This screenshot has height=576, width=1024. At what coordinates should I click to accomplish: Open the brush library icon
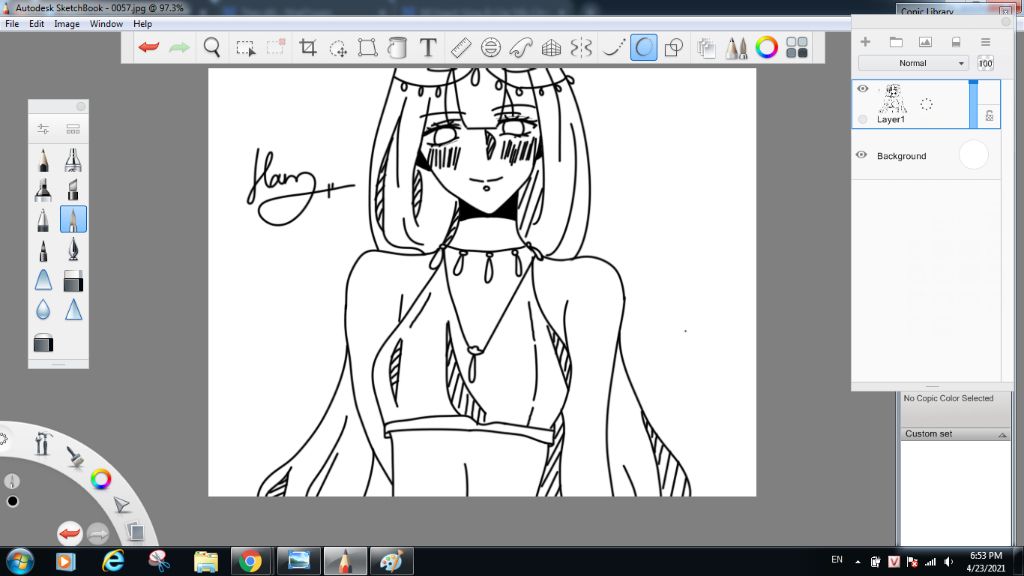[73, 129]
